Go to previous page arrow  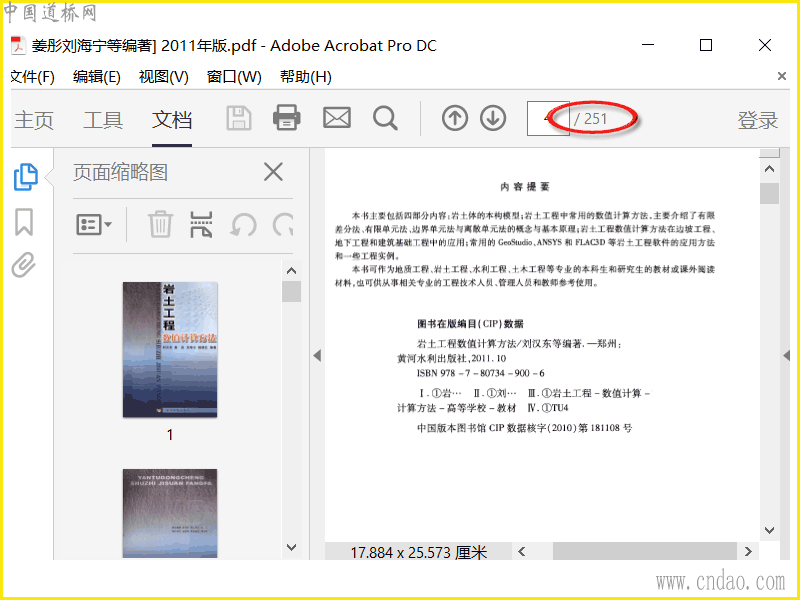coord(455,118)
